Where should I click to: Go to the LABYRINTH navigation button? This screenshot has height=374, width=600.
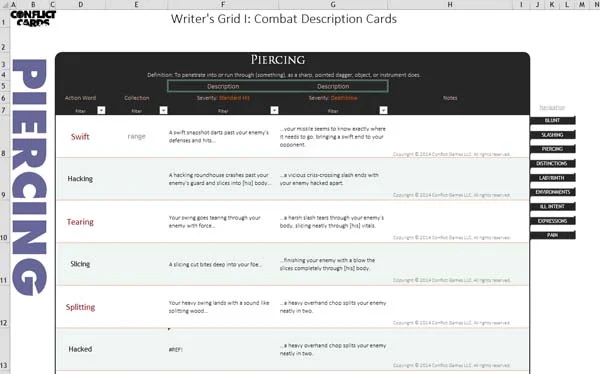(553, 178)
